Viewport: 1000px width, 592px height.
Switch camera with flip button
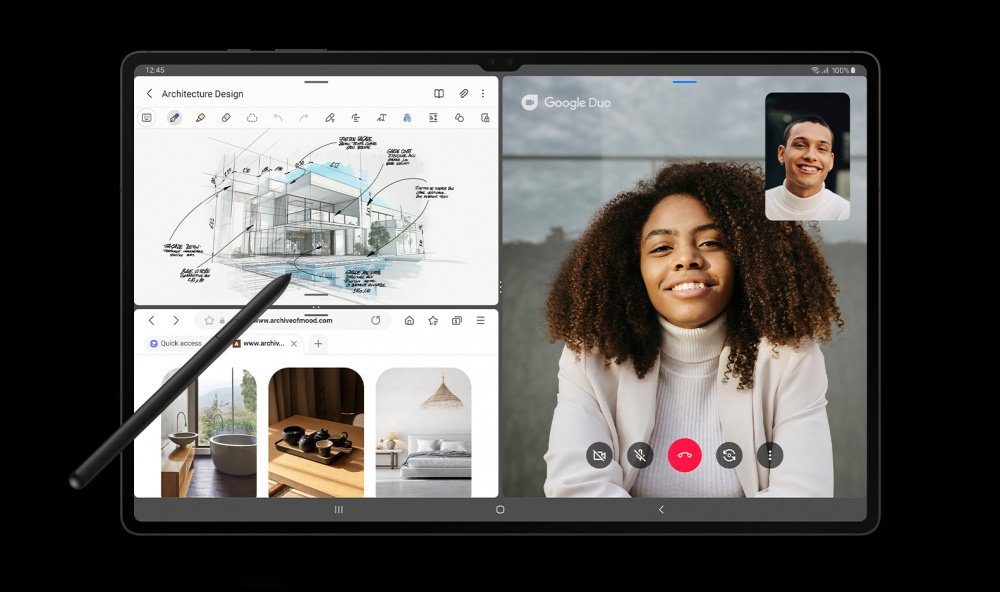point(729,455)
